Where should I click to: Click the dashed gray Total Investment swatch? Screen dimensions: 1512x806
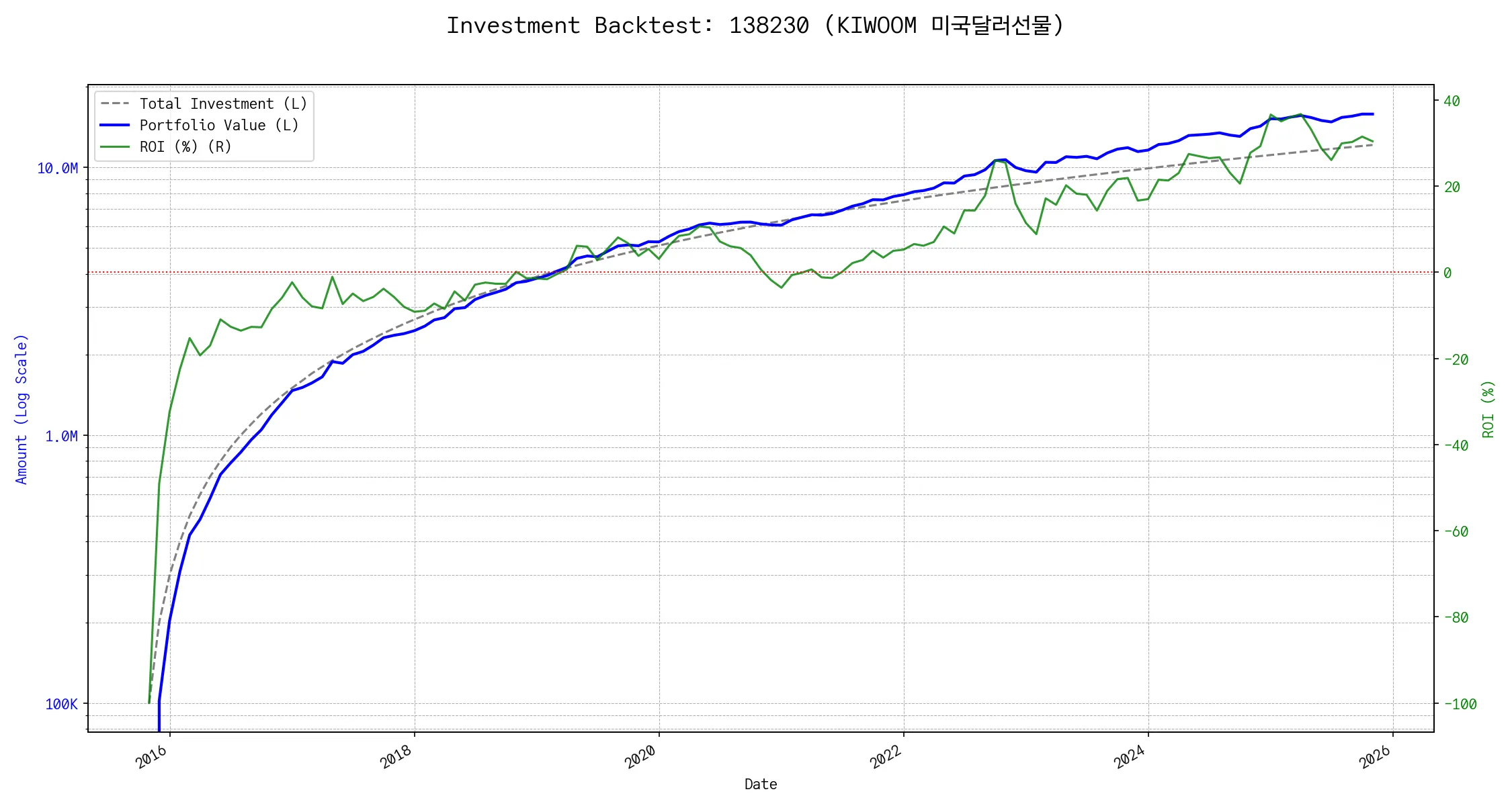point(115,103)
